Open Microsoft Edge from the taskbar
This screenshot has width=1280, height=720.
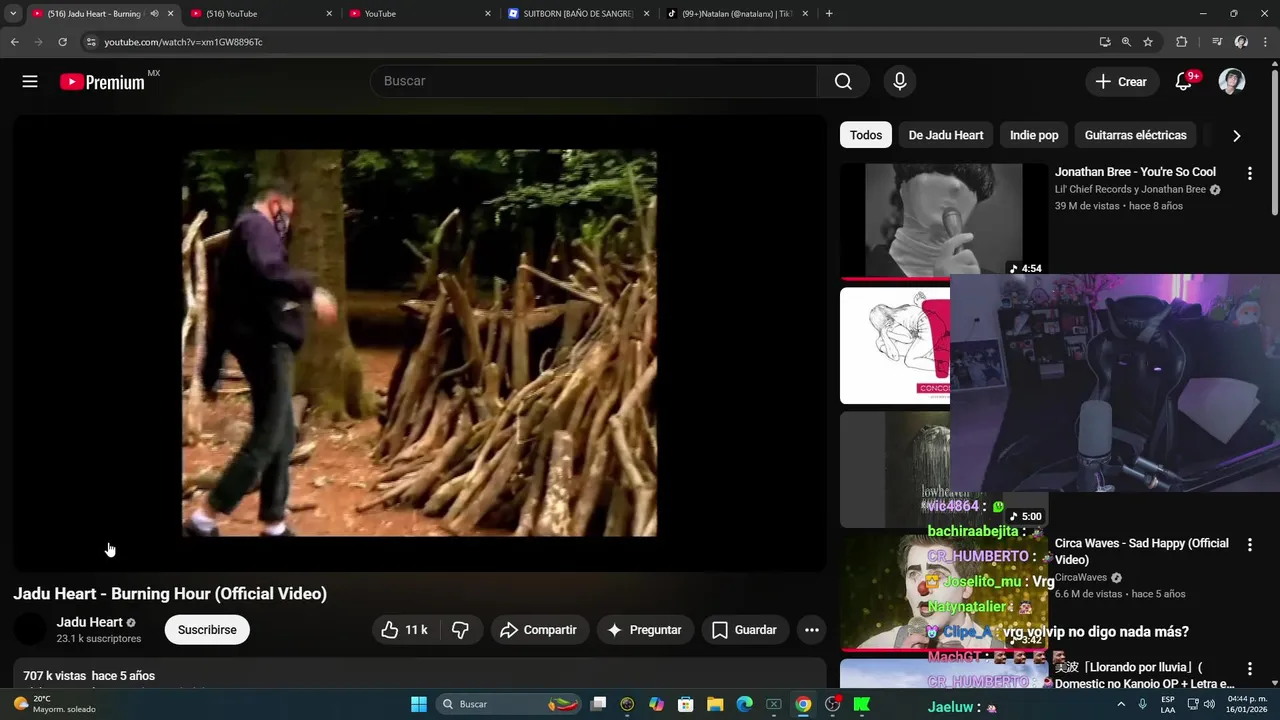(x=745, y=704)
